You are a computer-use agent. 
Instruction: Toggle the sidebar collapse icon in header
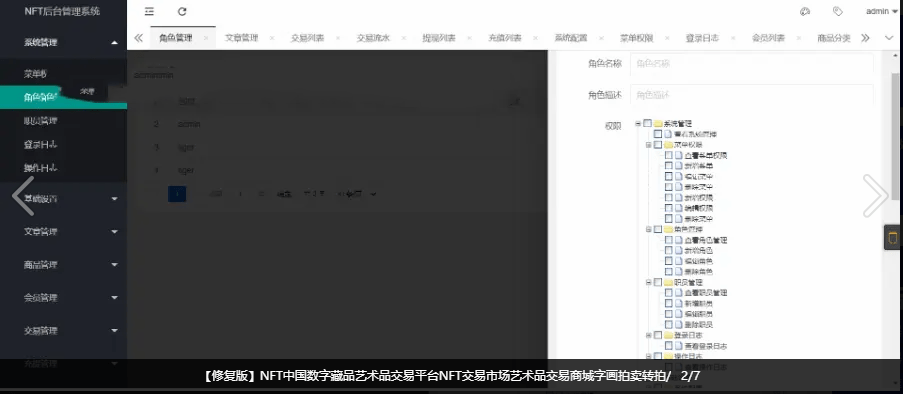(x=149, y=12)
